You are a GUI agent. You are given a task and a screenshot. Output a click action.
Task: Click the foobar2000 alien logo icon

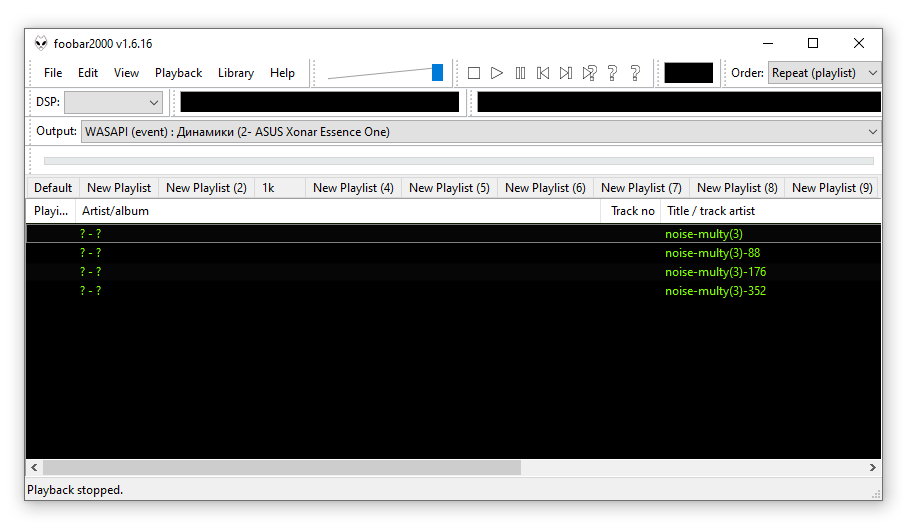(41, 44)
